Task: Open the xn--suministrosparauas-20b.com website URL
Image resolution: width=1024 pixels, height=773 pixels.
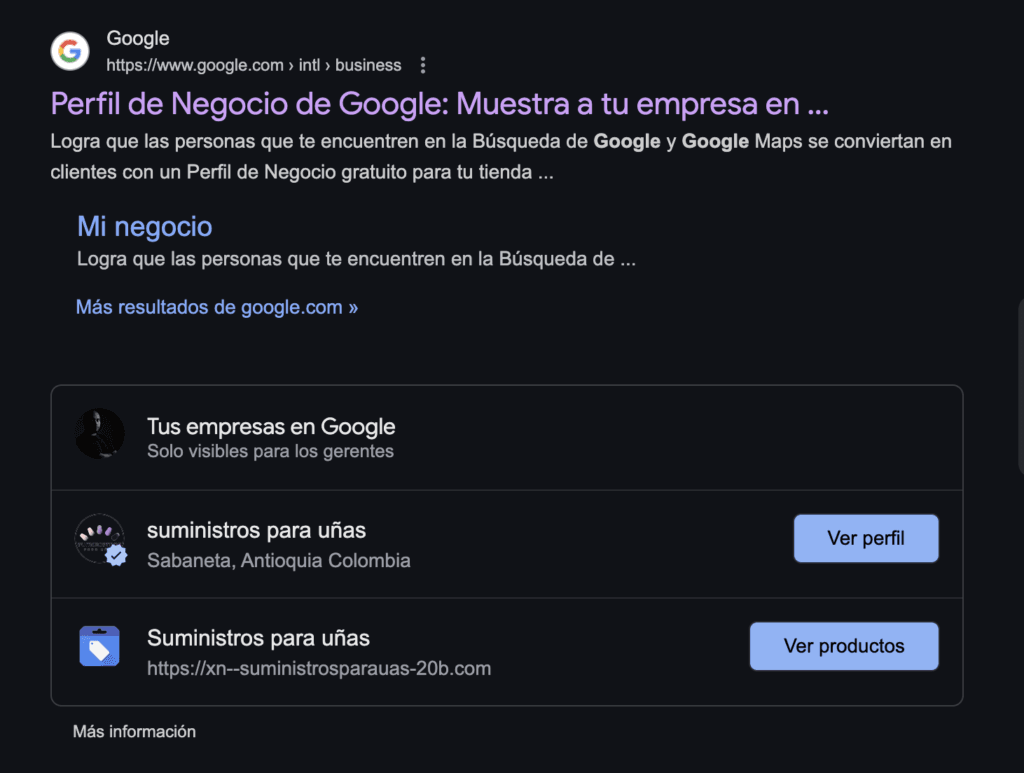Action: 318,668
